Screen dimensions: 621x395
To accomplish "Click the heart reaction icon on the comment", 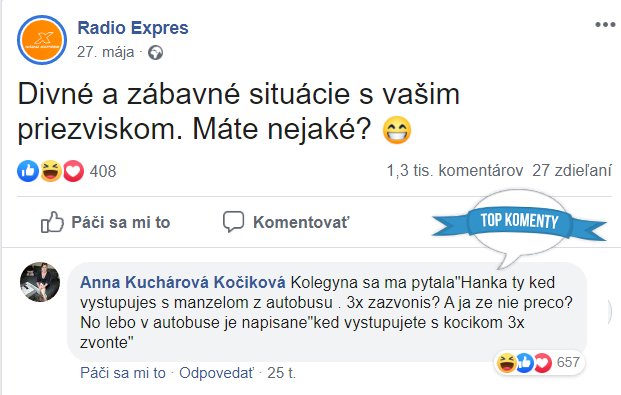I will pos(543,363).
